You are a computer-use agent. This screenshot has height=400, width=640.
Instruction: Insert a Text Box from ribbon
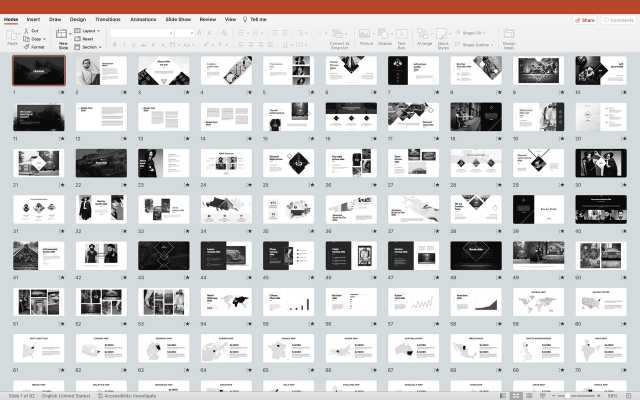[x=402, y=35]
